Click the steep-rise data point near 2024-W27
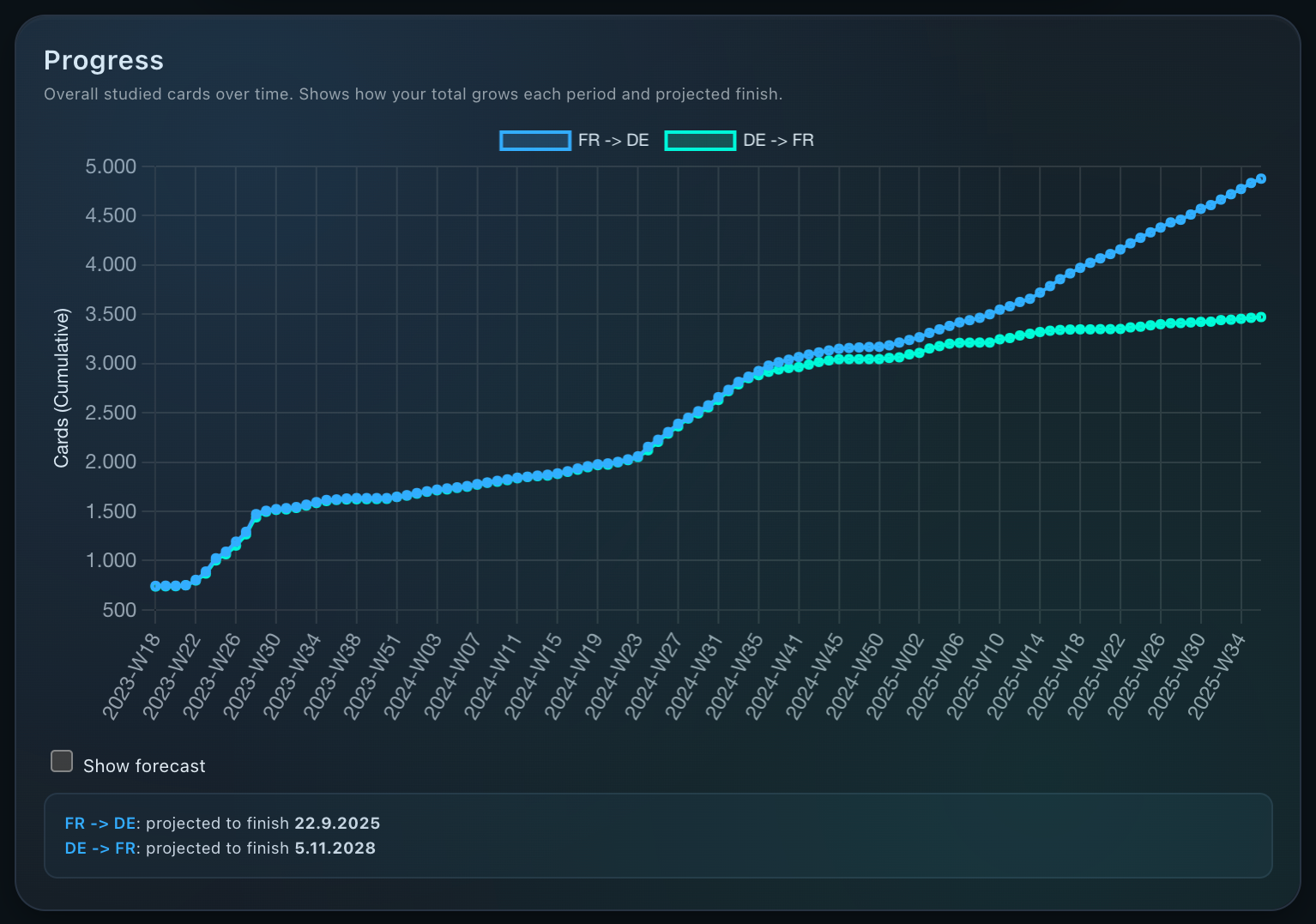1316x924 pixels. [678, 425]
